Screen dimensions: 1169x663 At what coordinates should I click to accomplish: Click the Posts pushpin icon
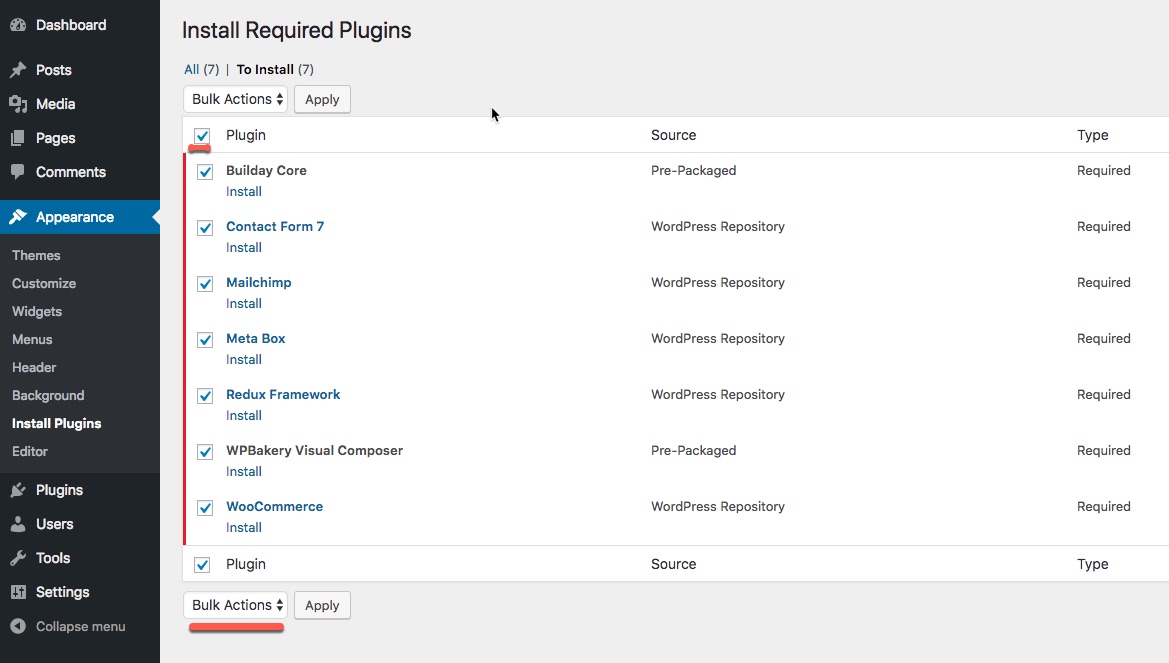(18, 70)
